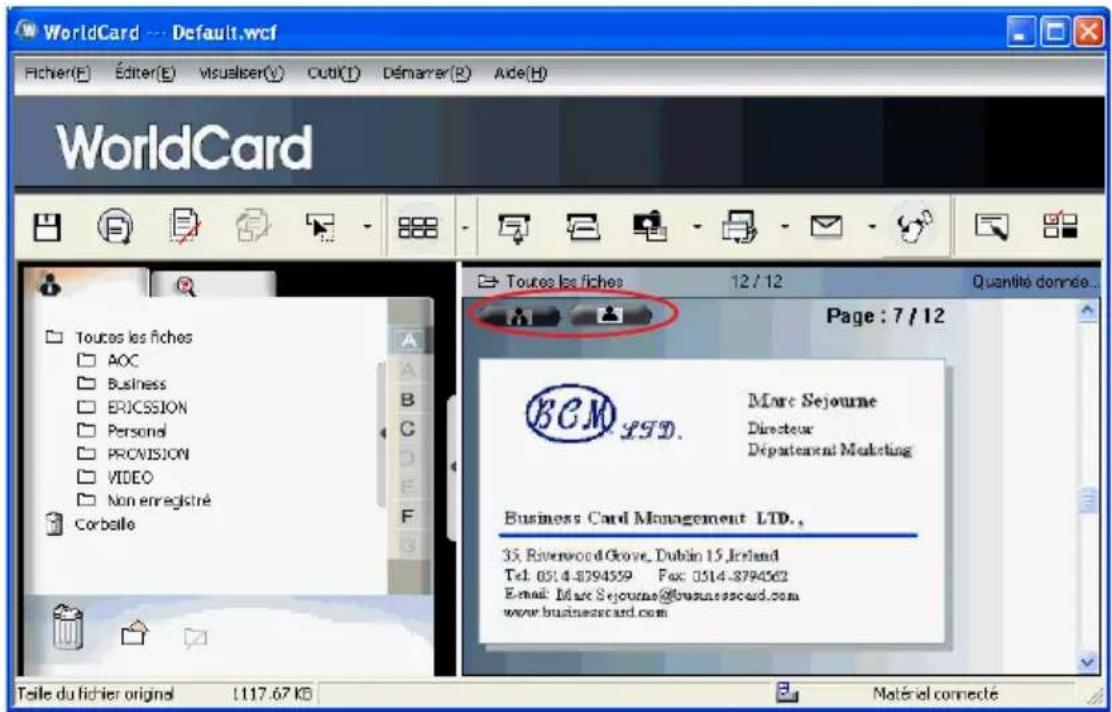
Task: Jump to letter C in index
Action: pos(408,429)
